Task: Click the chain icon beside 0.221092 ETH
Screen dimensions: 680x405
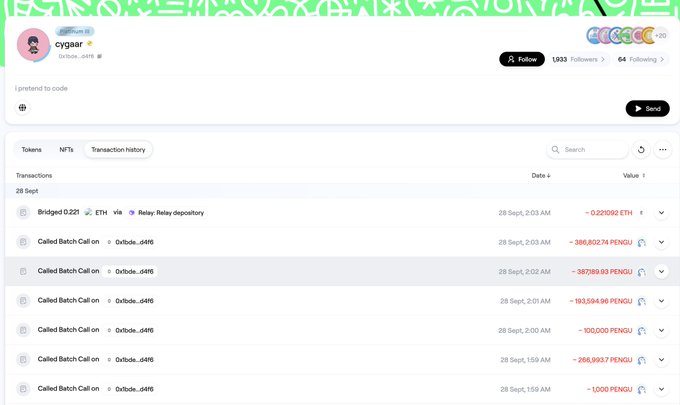Action: [641, 213]
